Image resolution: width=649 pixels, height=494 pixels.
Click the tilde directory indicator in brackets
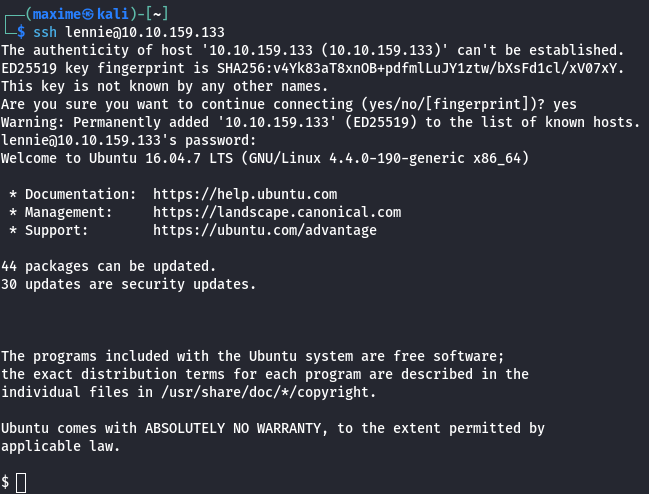tap(157, 15)
